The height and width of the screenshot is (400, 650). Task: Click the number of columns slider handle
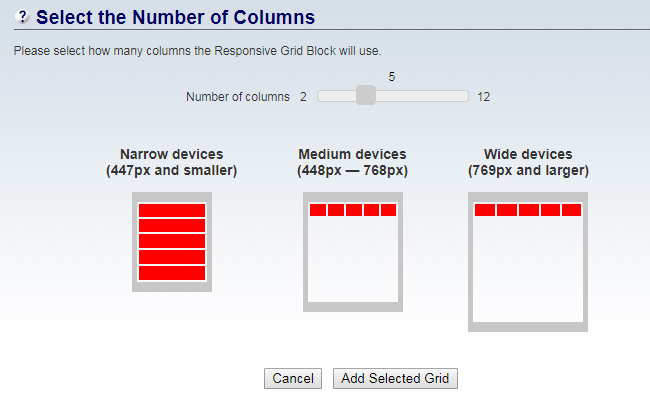tap(366, 95)
